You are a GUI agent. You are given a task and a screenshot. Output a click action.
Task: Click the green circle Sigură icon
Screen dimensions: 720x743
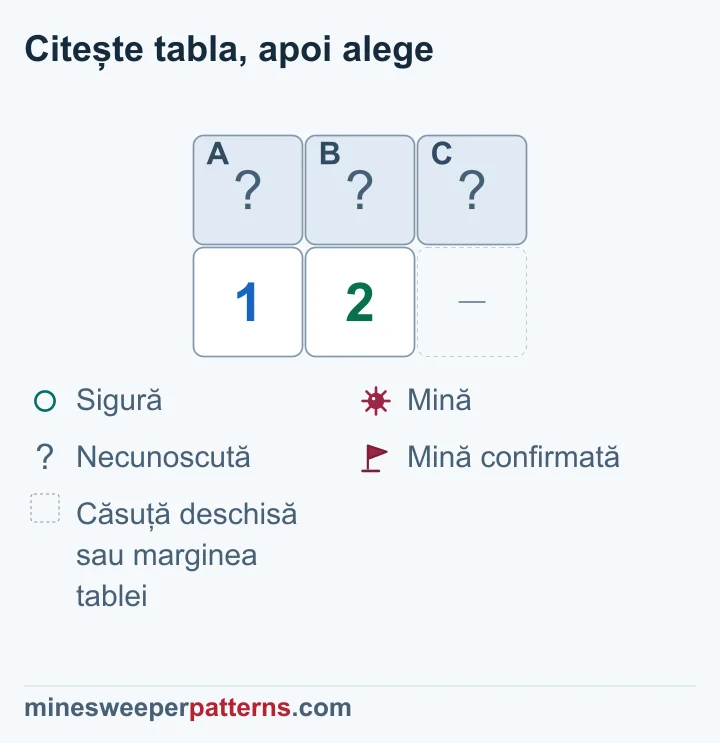(45, 401)
